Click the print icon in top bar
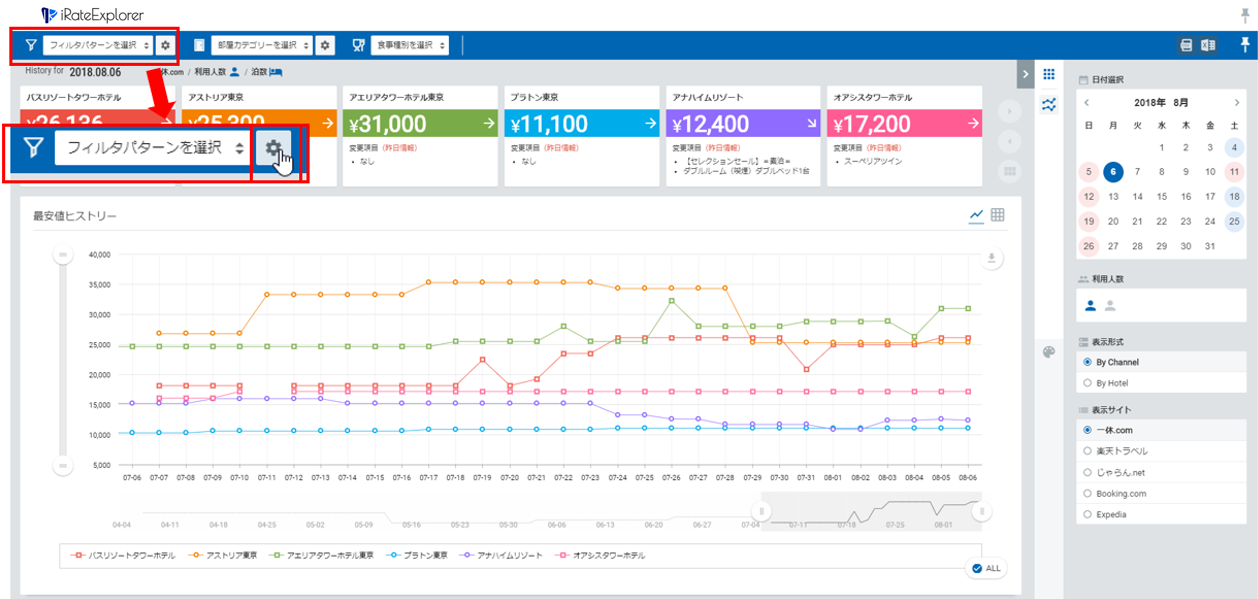The width and height of the screenshot is (1258, 599). tap(1186, 45)
